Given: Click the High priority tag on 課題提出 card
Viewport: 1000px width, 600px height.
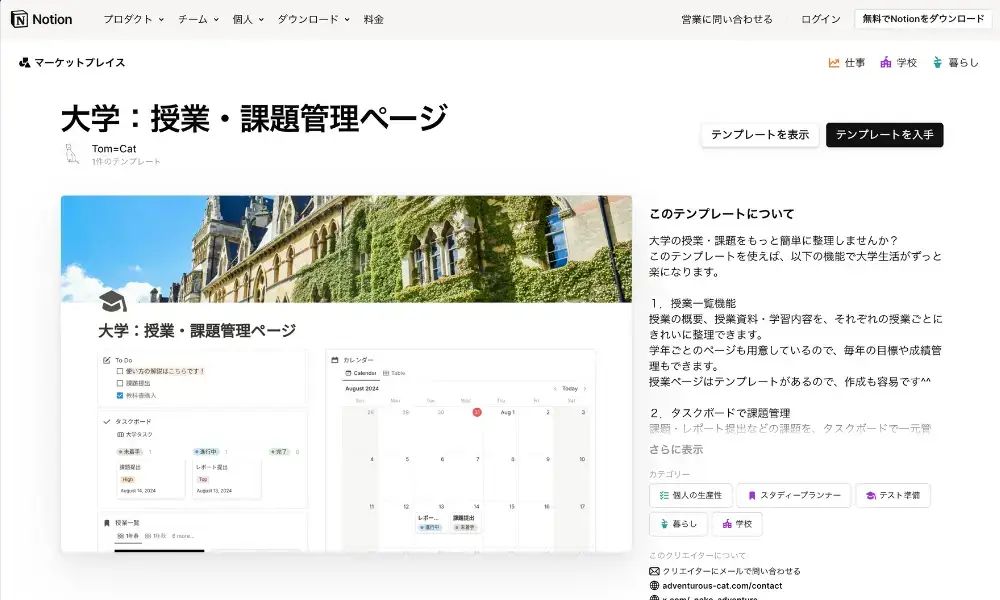Looking at the screenshot, I should click(128, 479).
